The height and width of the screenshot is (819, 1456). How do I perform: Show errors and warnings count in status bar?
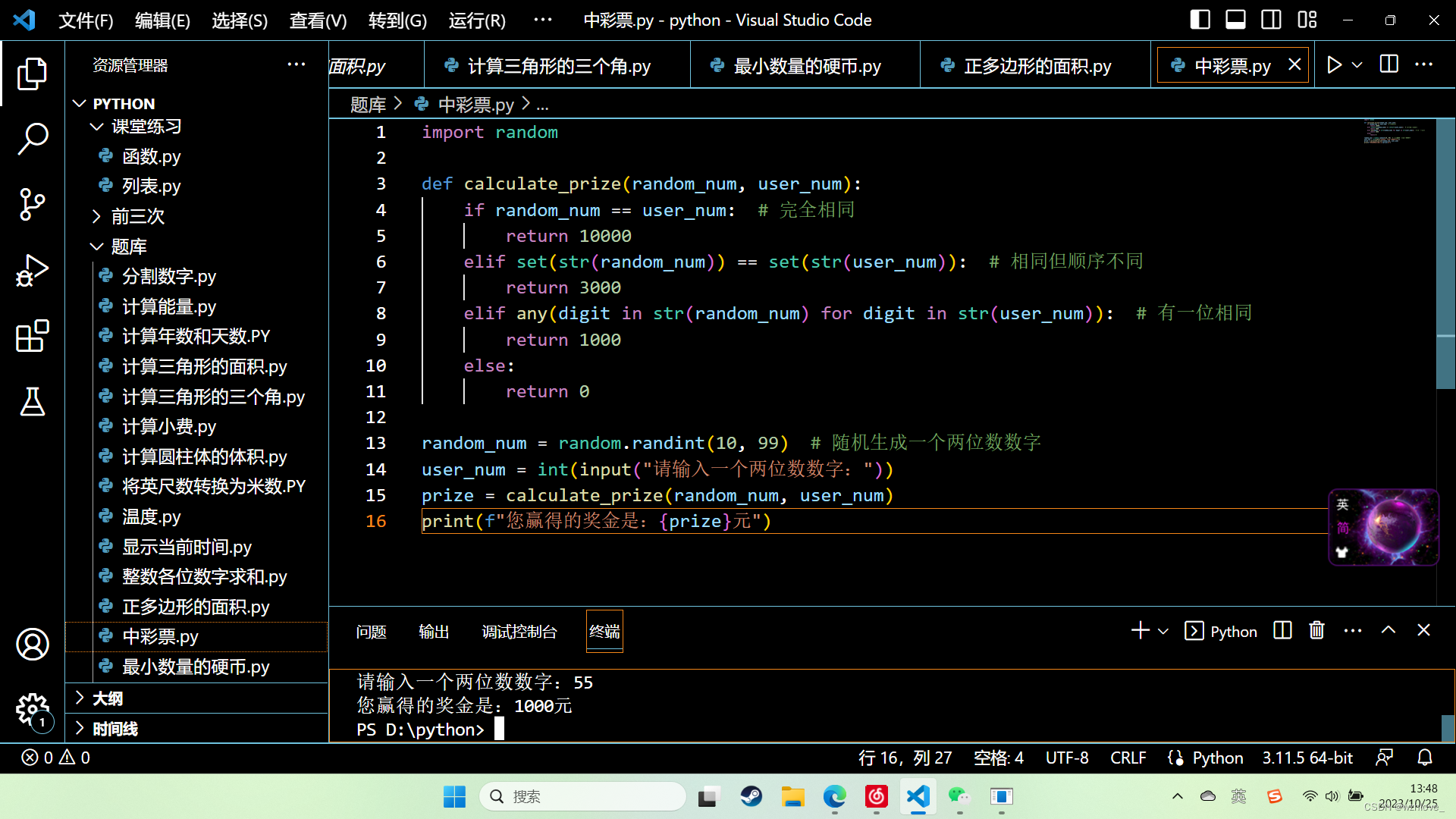[x=56, y=758]
